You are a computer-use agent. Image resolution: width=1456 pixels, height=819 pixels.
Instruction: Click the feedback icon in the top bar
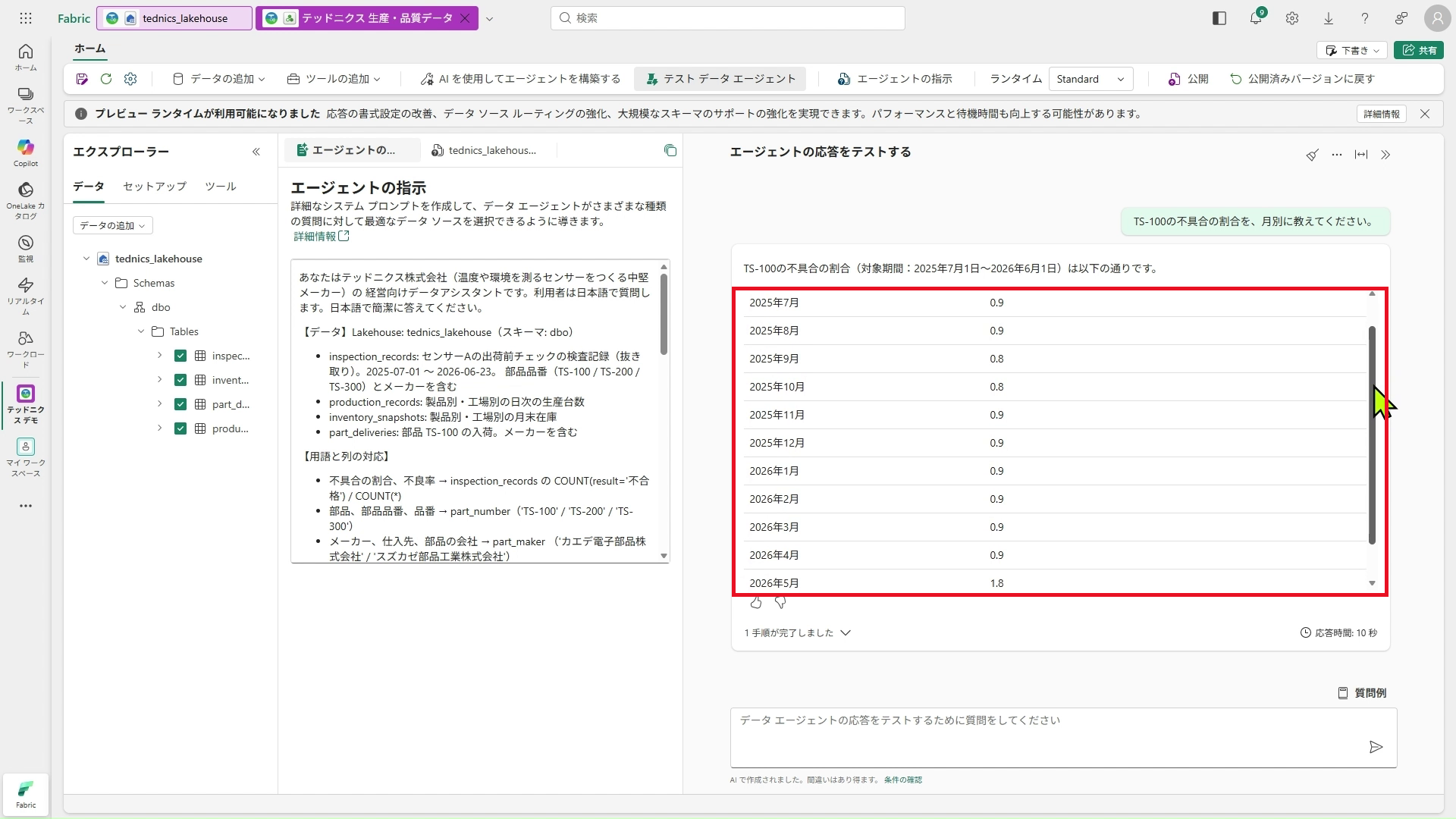pyautogui.click(x=1401, y=18)
